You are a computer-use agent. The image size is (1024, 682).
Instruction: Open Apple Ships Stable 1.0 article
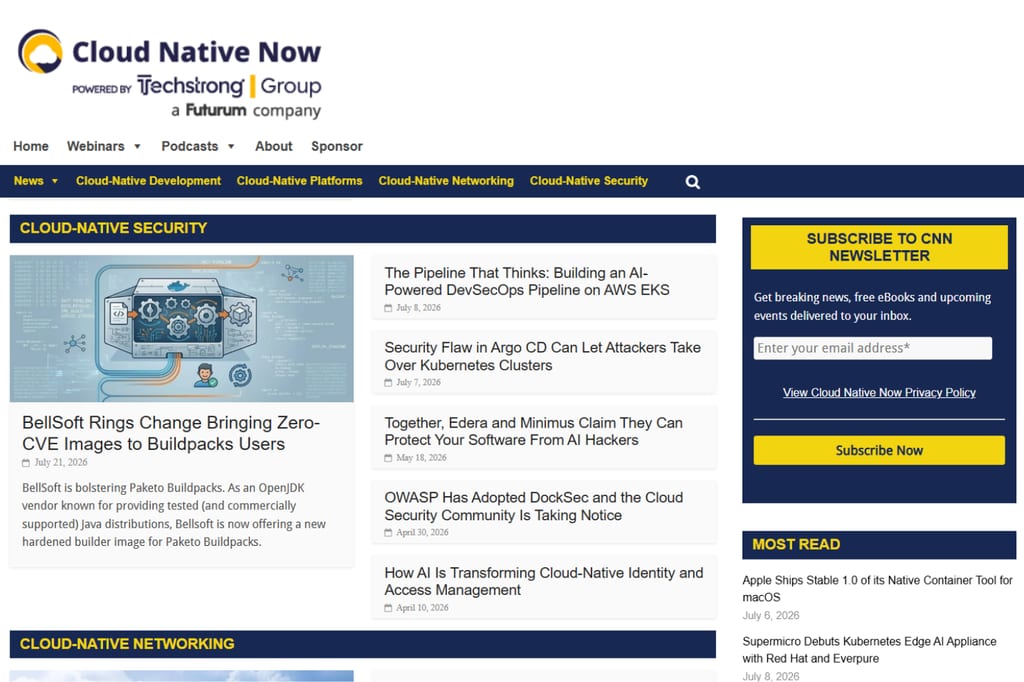click(877, 589)
